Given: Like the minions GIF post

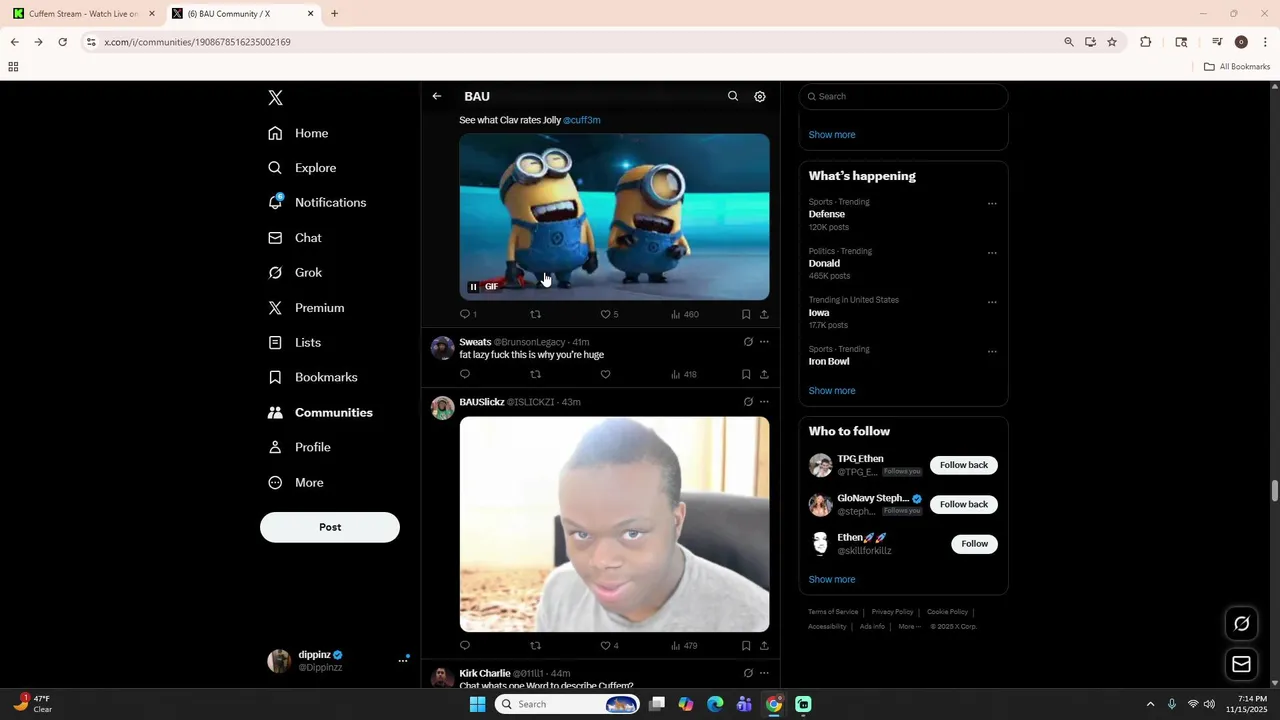Looking at the screenshot, I should click(609, 314).
